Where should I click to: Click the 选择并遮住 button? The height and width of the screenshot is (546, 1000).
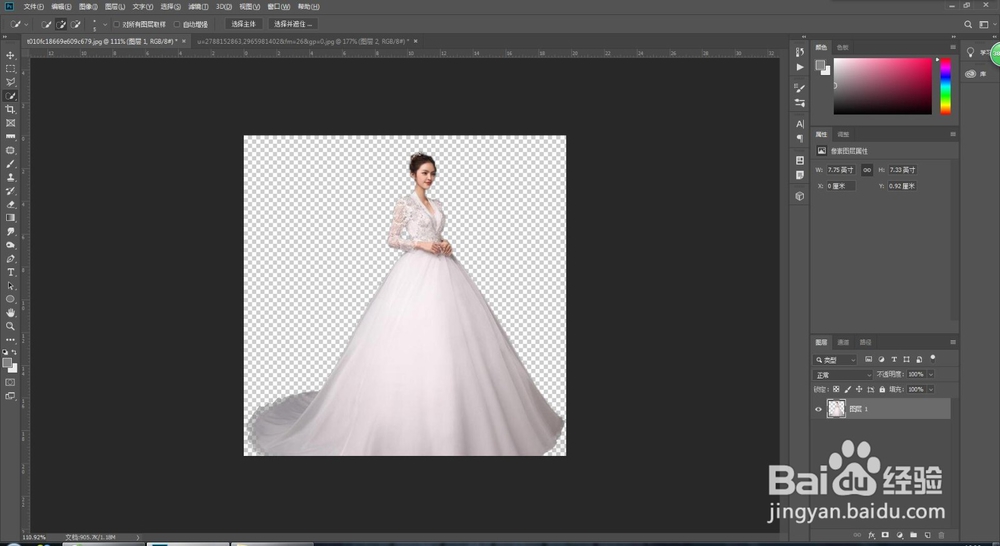point(293,23)
